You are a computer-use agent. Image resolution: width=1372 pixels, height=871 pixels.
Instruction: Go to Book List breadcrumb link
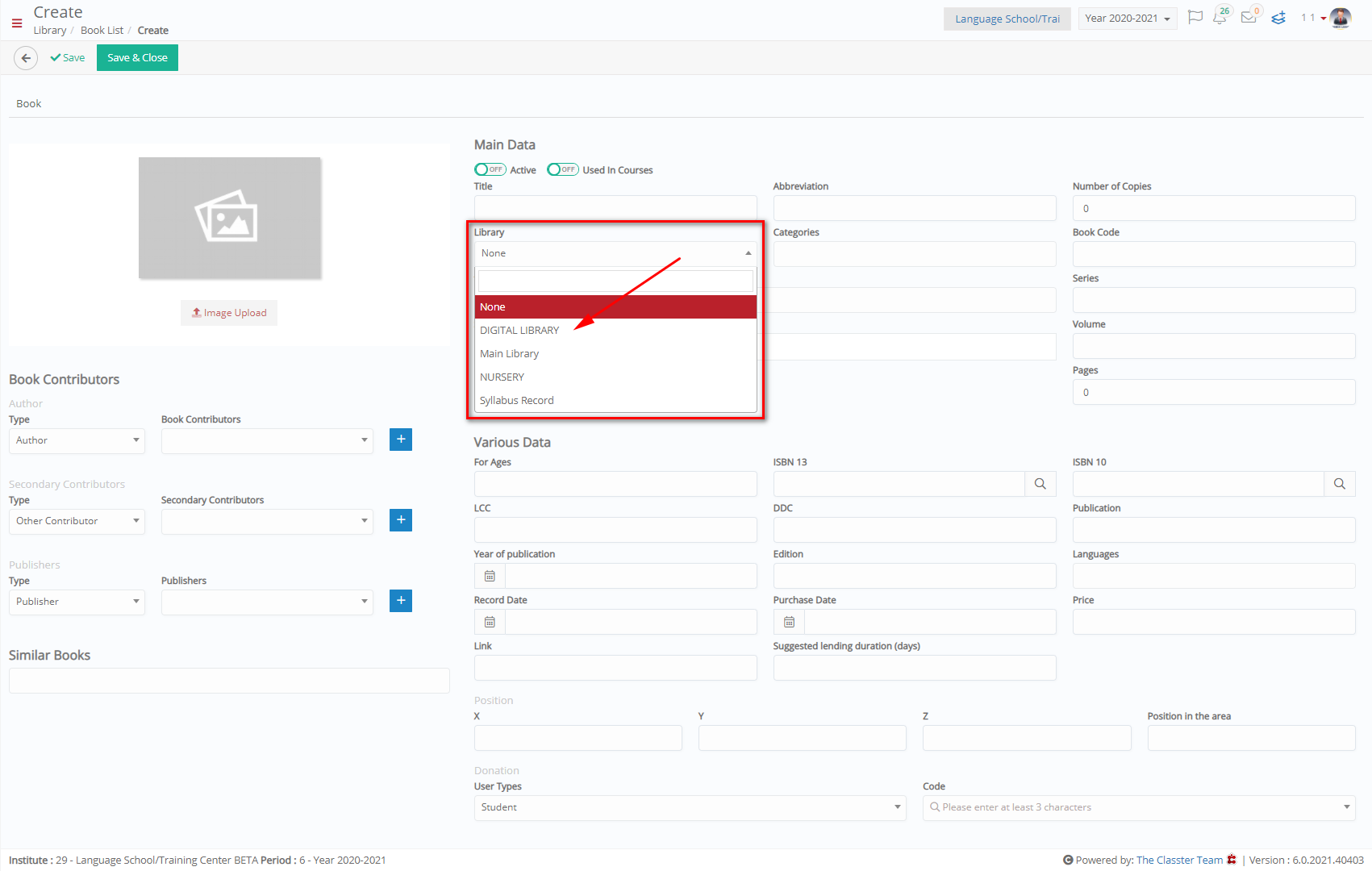102,31
